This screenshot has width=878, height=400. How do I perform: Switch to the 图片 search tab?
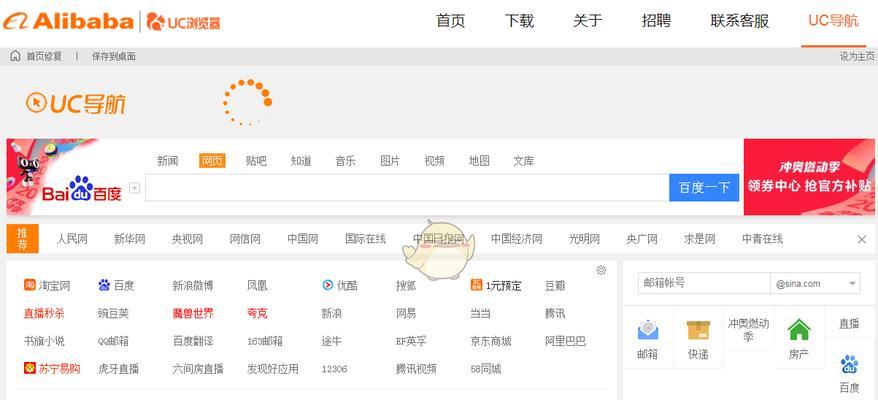click(390, 161)
